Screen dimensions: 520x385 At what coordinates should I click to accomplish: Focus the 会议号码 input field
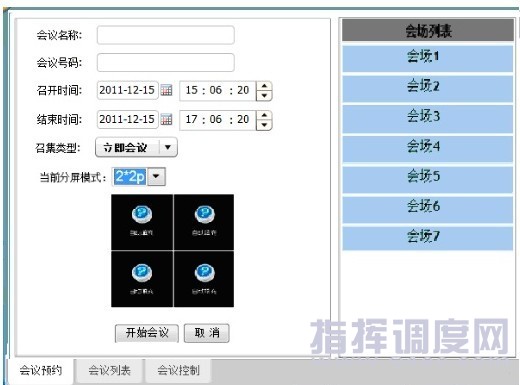coord(166,62)
